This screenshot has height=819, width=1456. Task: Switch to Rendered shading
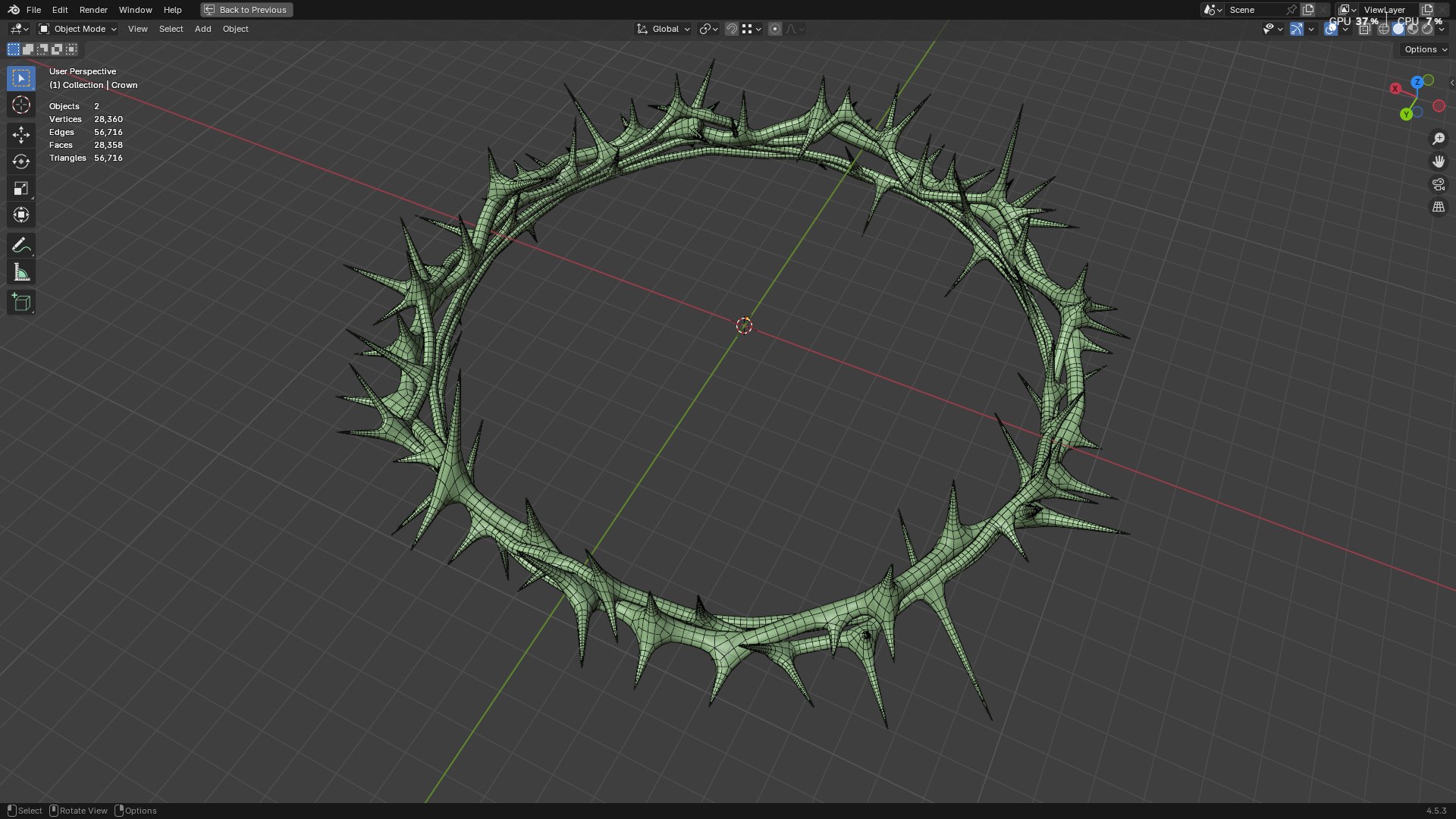point(1427,29)
